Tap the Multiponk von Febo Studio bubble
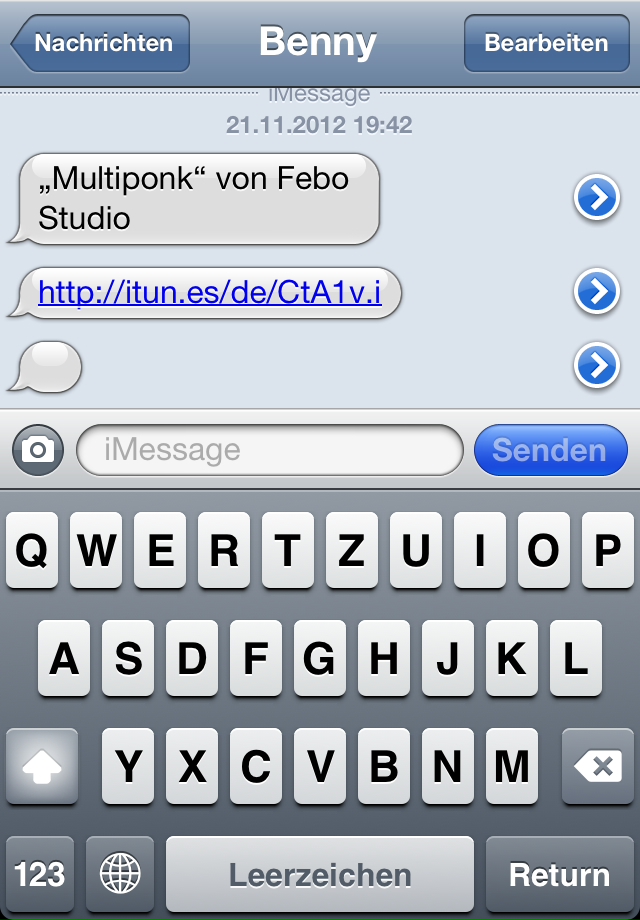The image size is (640, 920). (194, 199)
